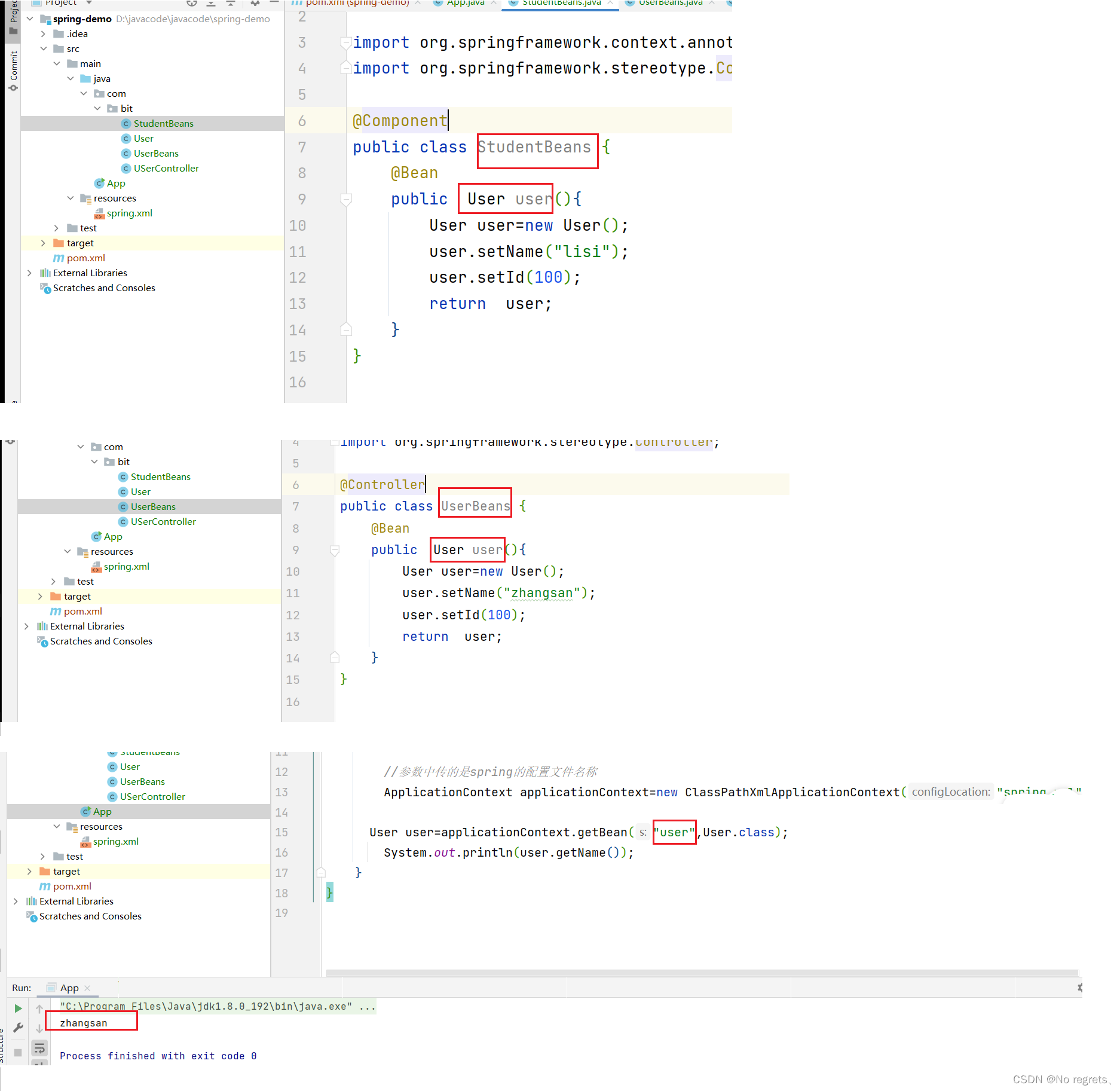Viewport: 1120px width, 1091px height.
Task: Click the horizontal scrollbar under App.java editor
Action: pos(702,973)
